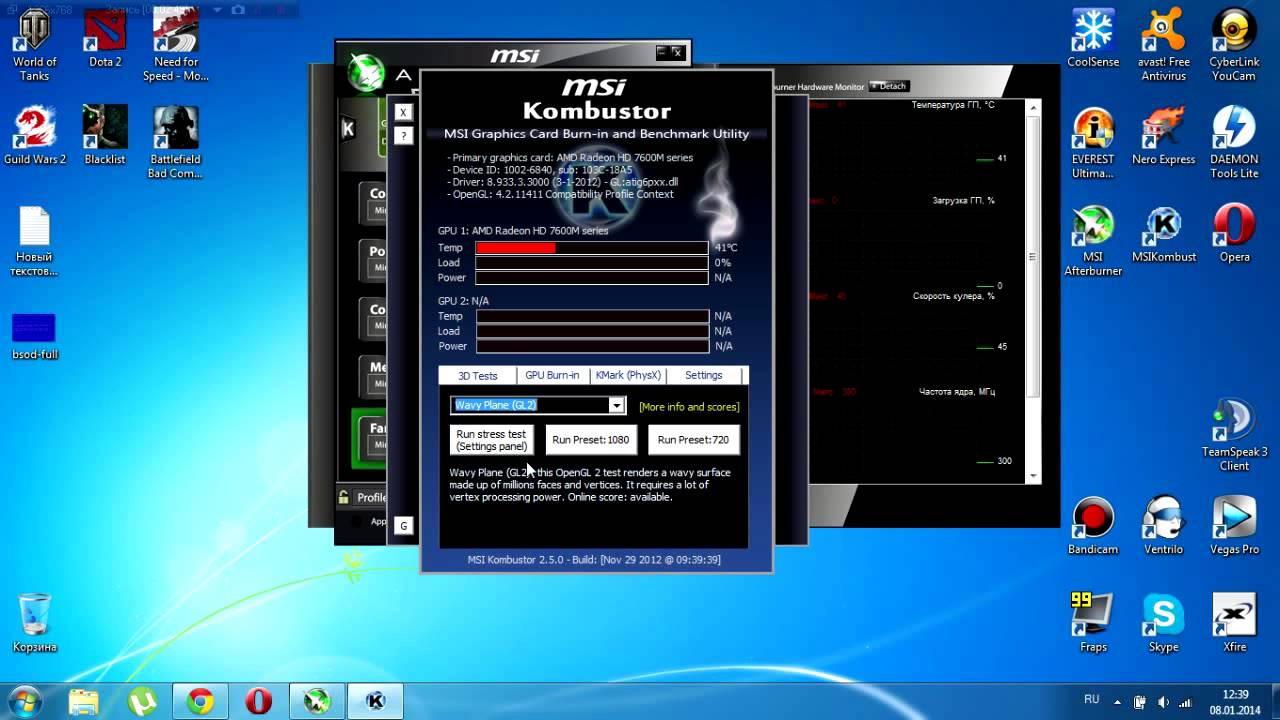Click the GPU 1 Temp bar

click(x=592, y=247)
